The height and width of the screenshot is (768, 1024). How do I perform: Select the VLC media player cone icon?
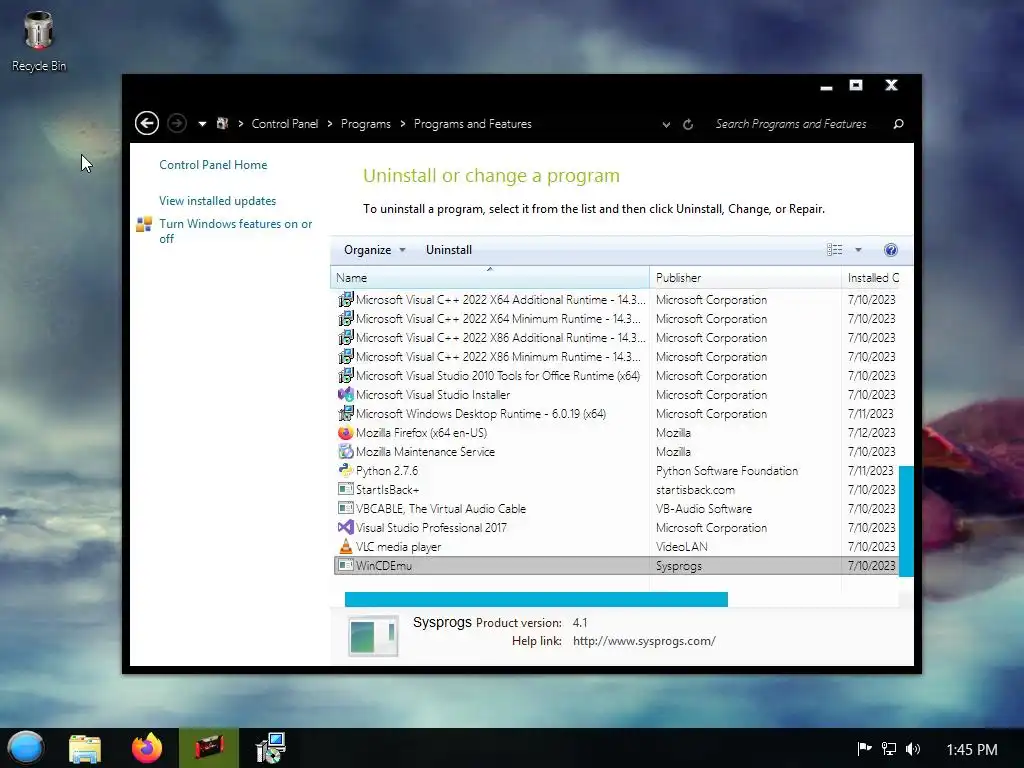coord(345,546)
